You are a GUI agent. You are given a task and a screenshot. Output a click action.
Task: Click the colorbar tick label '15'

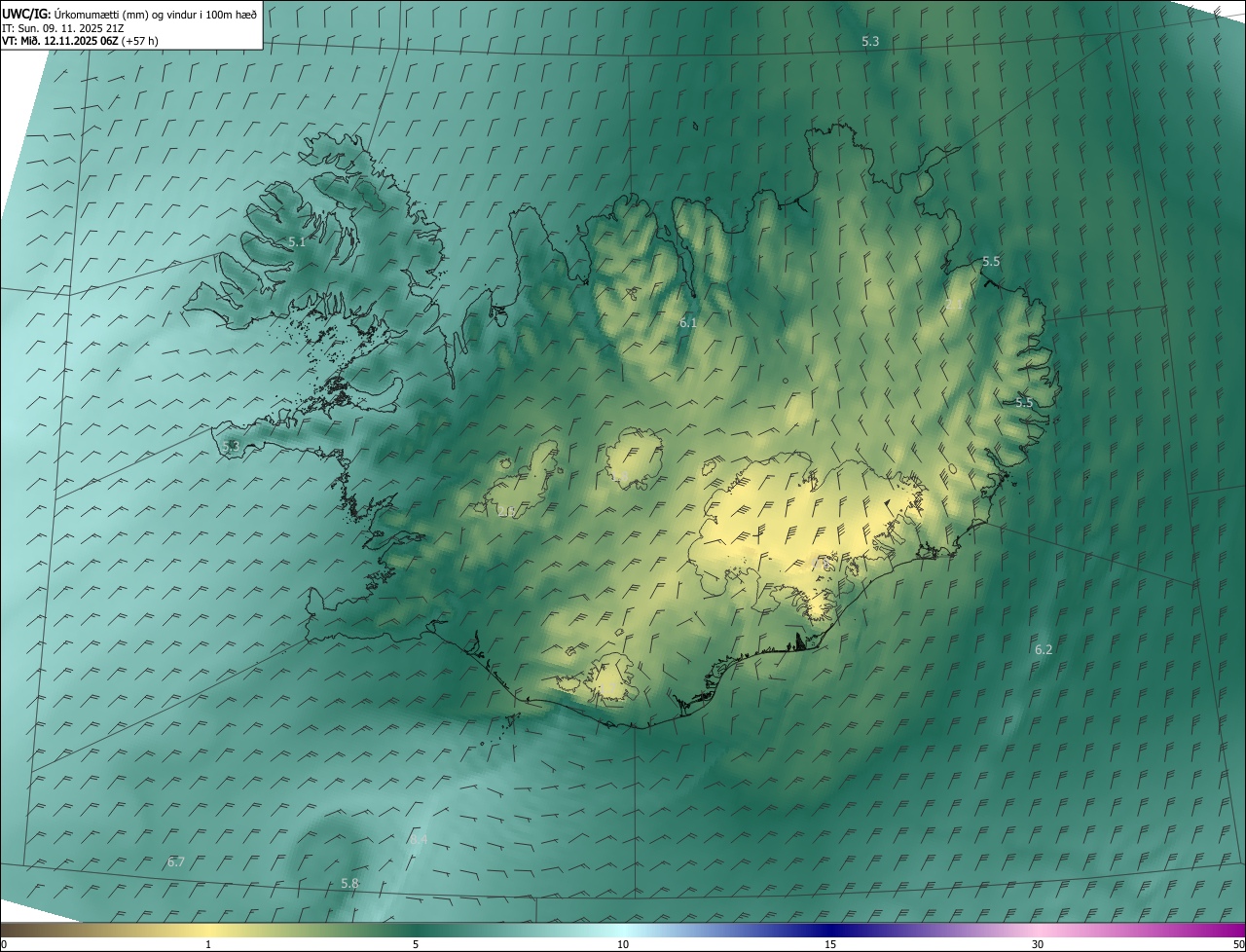click(x=830, y=944)
